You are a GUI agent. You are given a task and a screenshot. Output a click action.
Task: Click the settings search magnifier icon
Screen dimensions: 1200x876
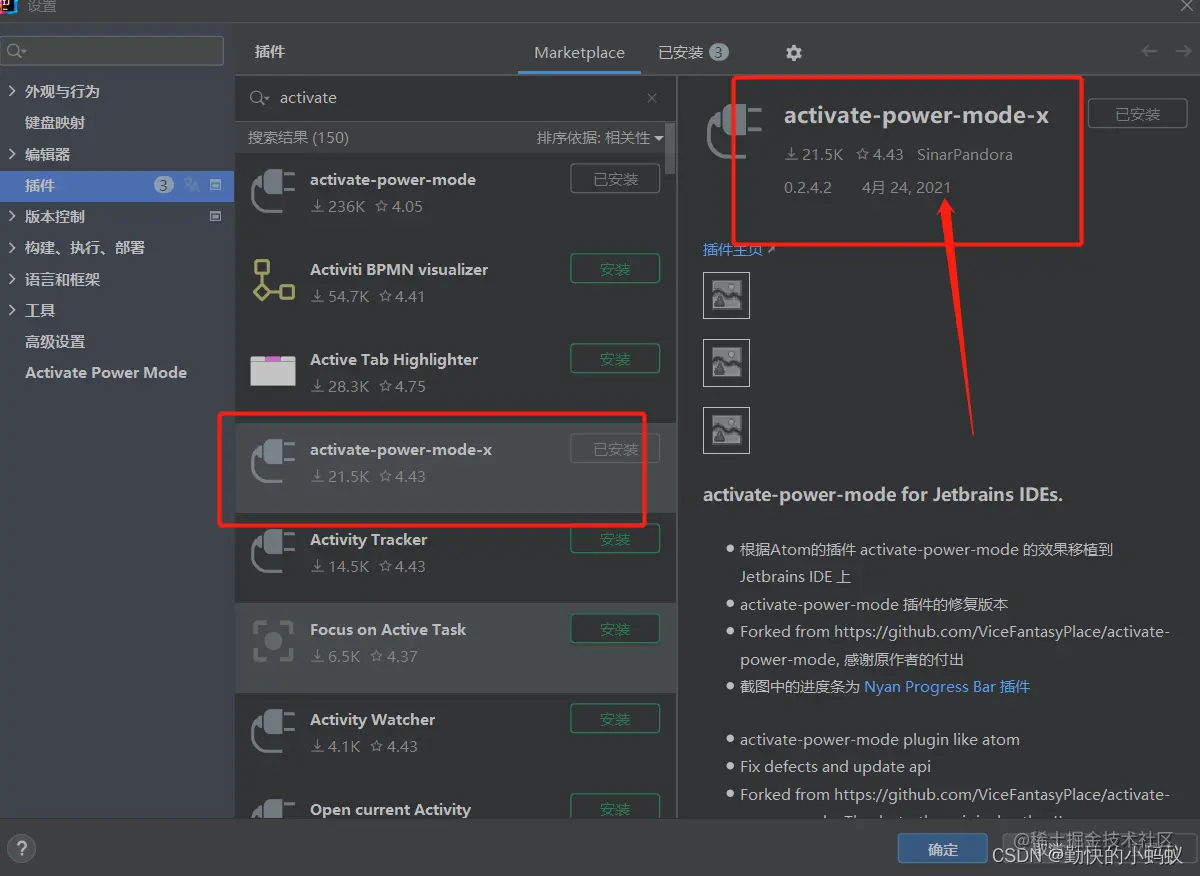pyautogui.click(x=16, y=51)
